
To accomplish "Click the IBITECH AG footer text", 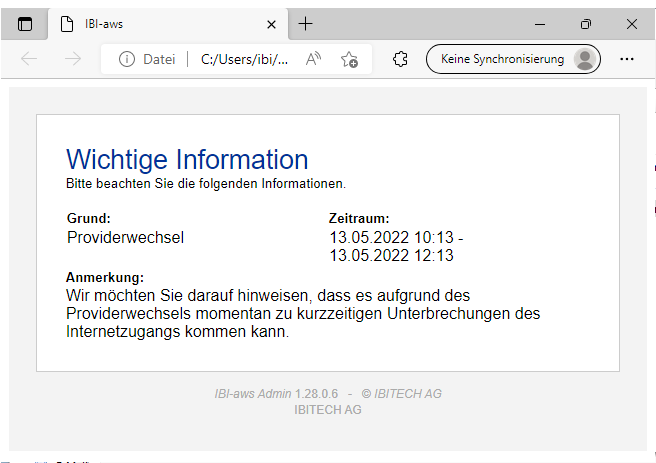I will click(327, 410).
